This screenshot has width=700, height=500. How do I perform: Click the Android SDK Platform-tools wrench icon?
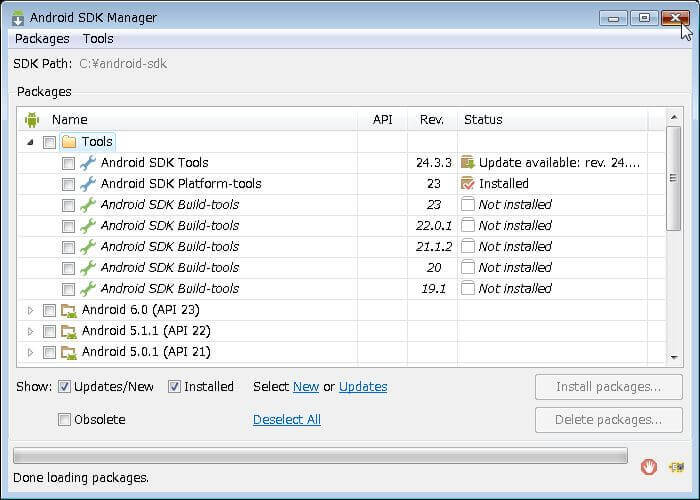[x=88, y=184]
